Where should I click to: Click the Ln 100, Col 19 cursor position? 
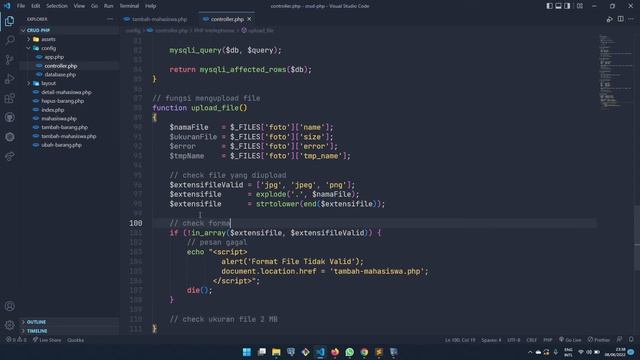460,340
